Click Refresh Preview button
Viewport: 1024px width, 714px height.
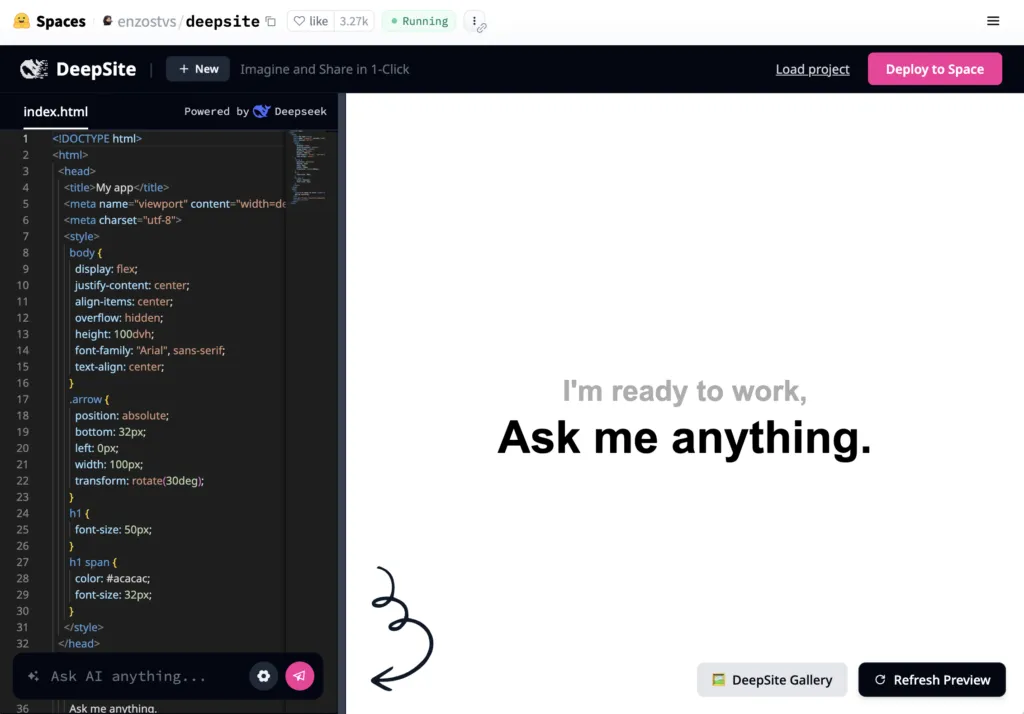[x=932, y=680]
